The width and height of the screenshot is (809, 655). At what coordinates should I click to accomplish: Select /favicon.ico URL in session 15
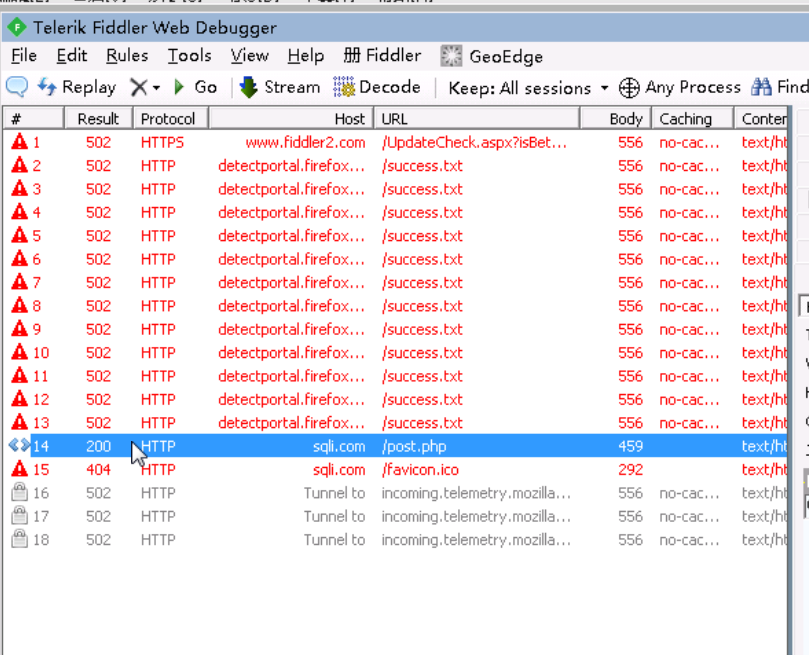(x=420, y=470)
